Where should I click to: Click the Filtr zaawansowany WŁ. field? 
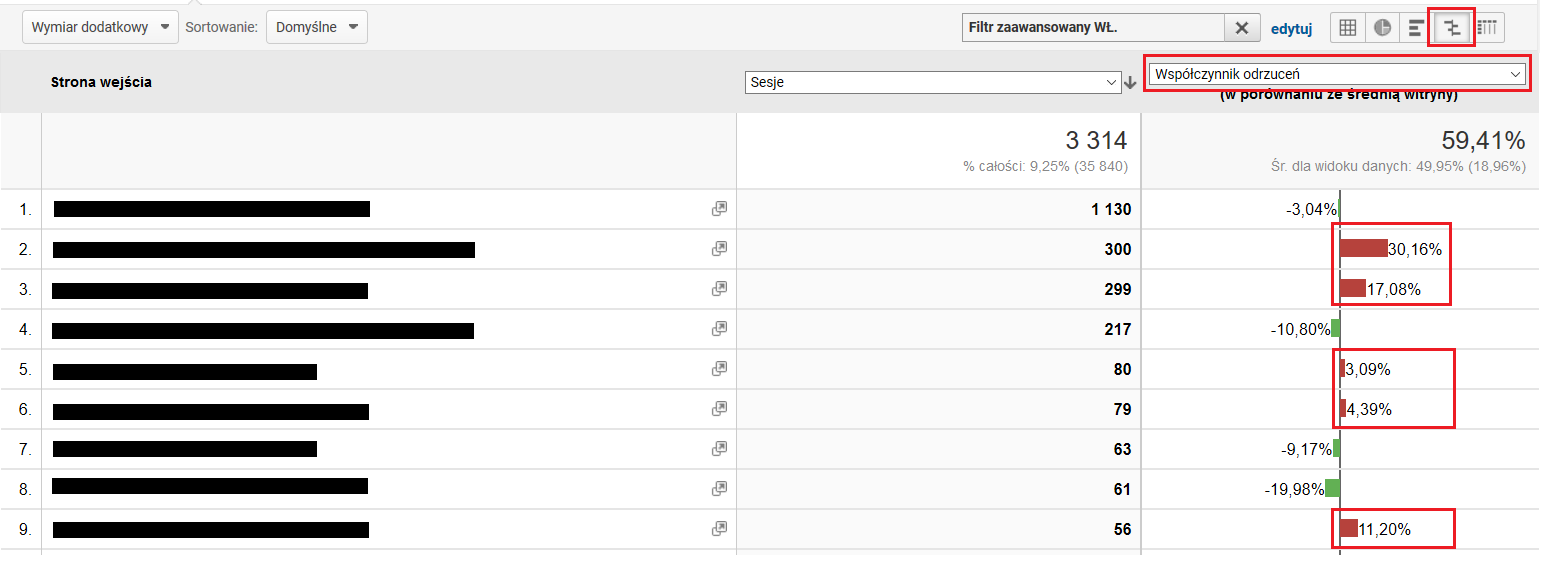tap(1090, 27)
